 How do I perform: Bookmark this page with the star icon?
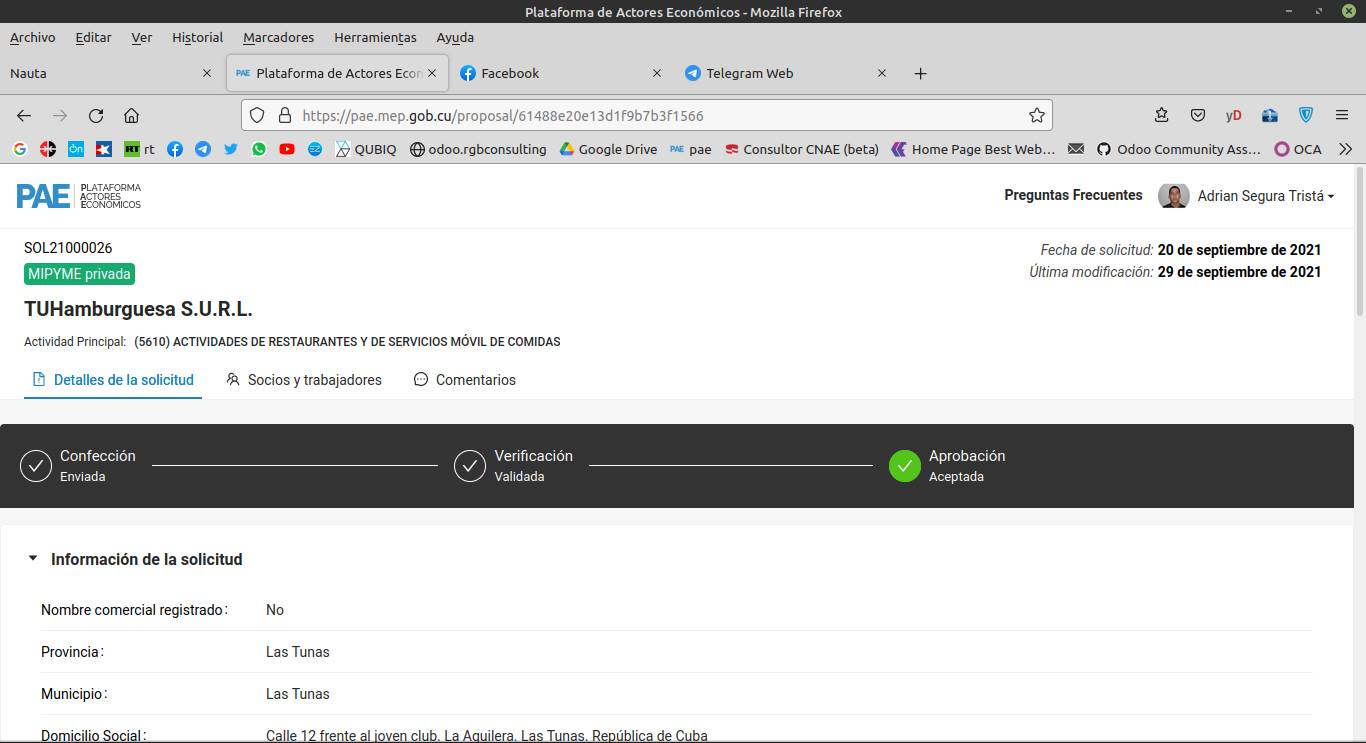[x=1037, y=115]
